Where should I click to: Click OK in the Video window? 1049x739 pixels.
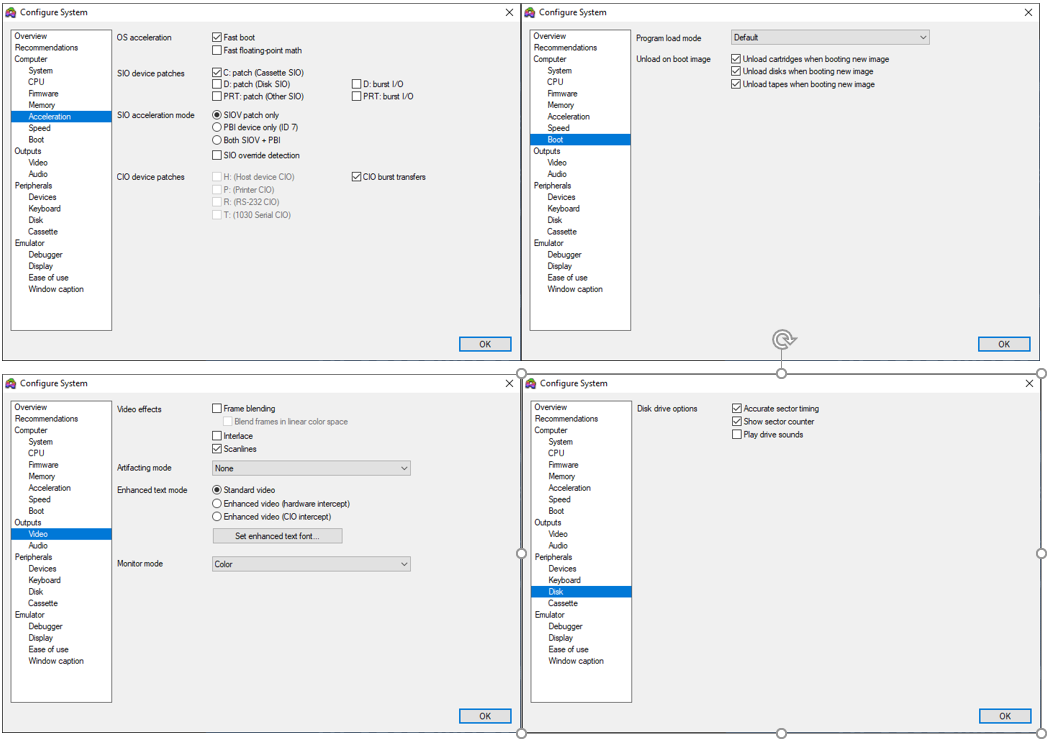(x=485, y=716)
